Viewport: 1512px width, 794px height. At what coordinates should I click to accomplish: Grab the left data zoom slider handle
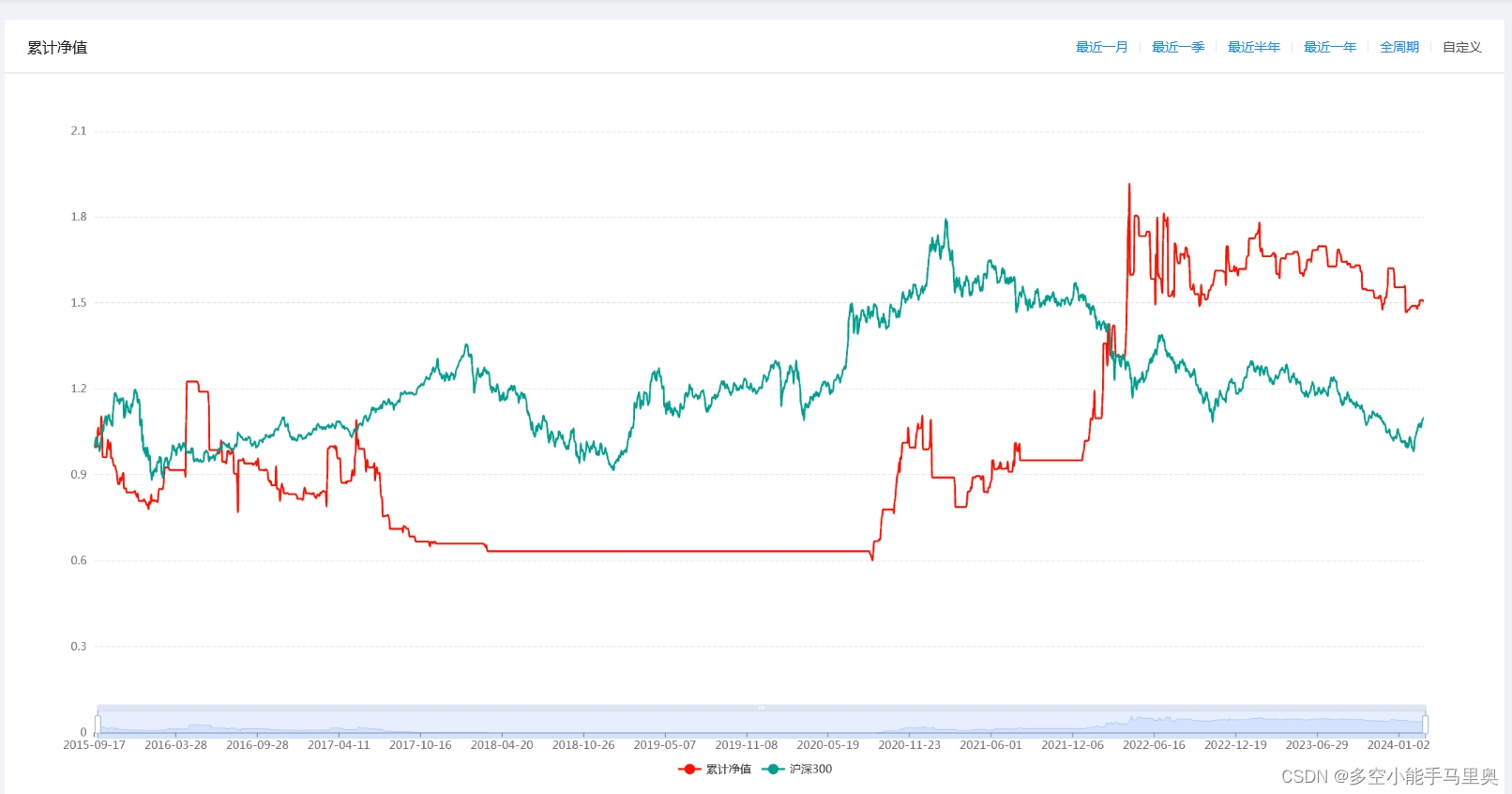tap(98, 724)
